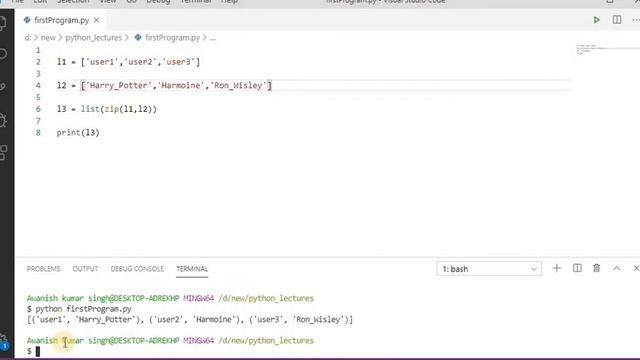This screenshot has height=360, width=640.
Task: Open Manage gear with notification badge
Action: point(4,342)
